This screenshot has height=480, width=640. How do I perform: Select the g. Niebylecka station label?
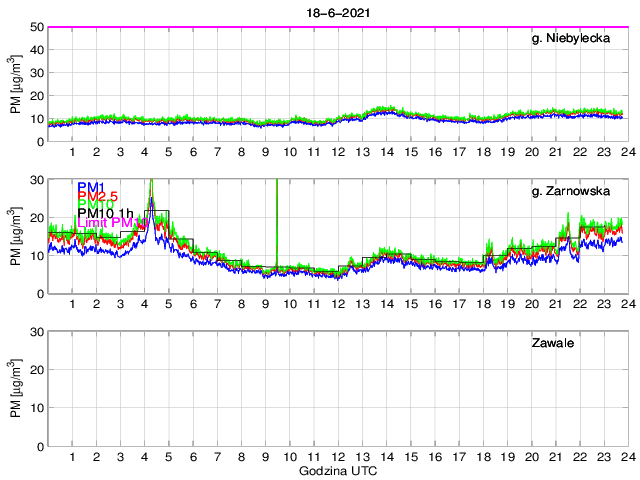tap(573, 39)
